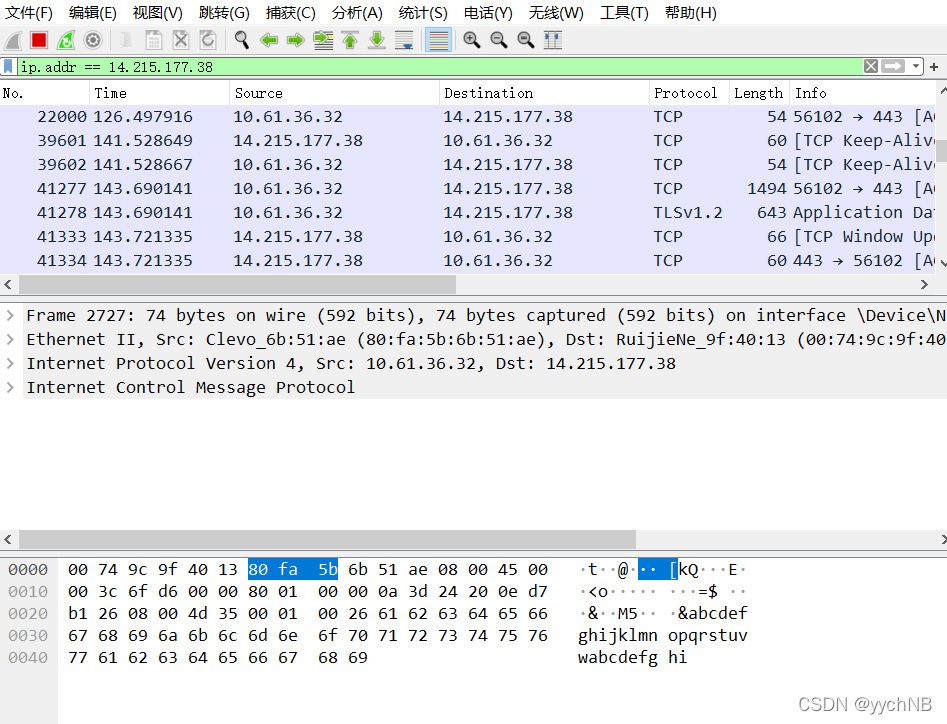Clear the display filter with X button
The image size is (947, 724).
coord(871,66)
